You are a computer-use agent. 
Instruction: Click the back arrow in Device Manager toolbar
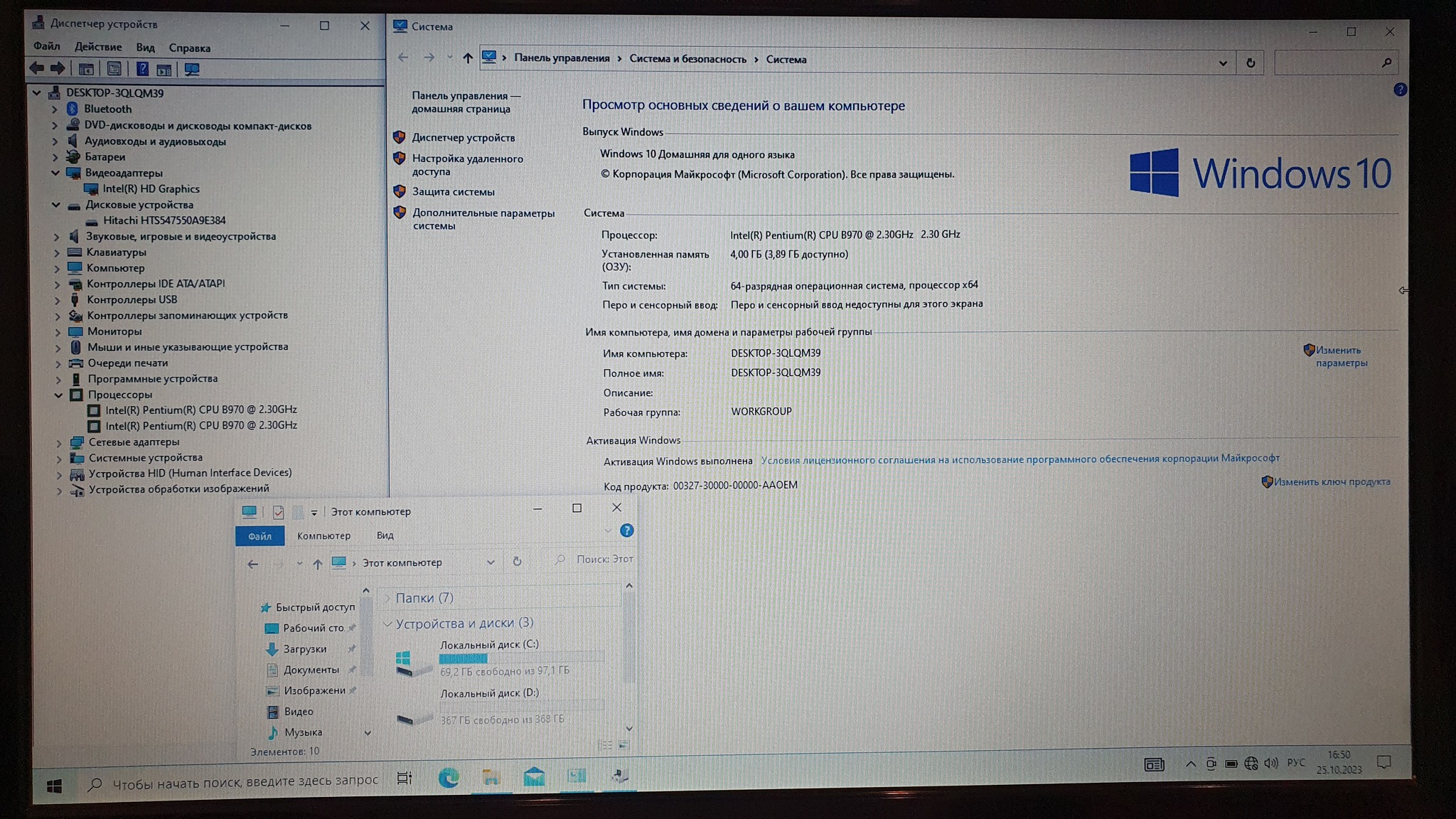click(37, 68)
